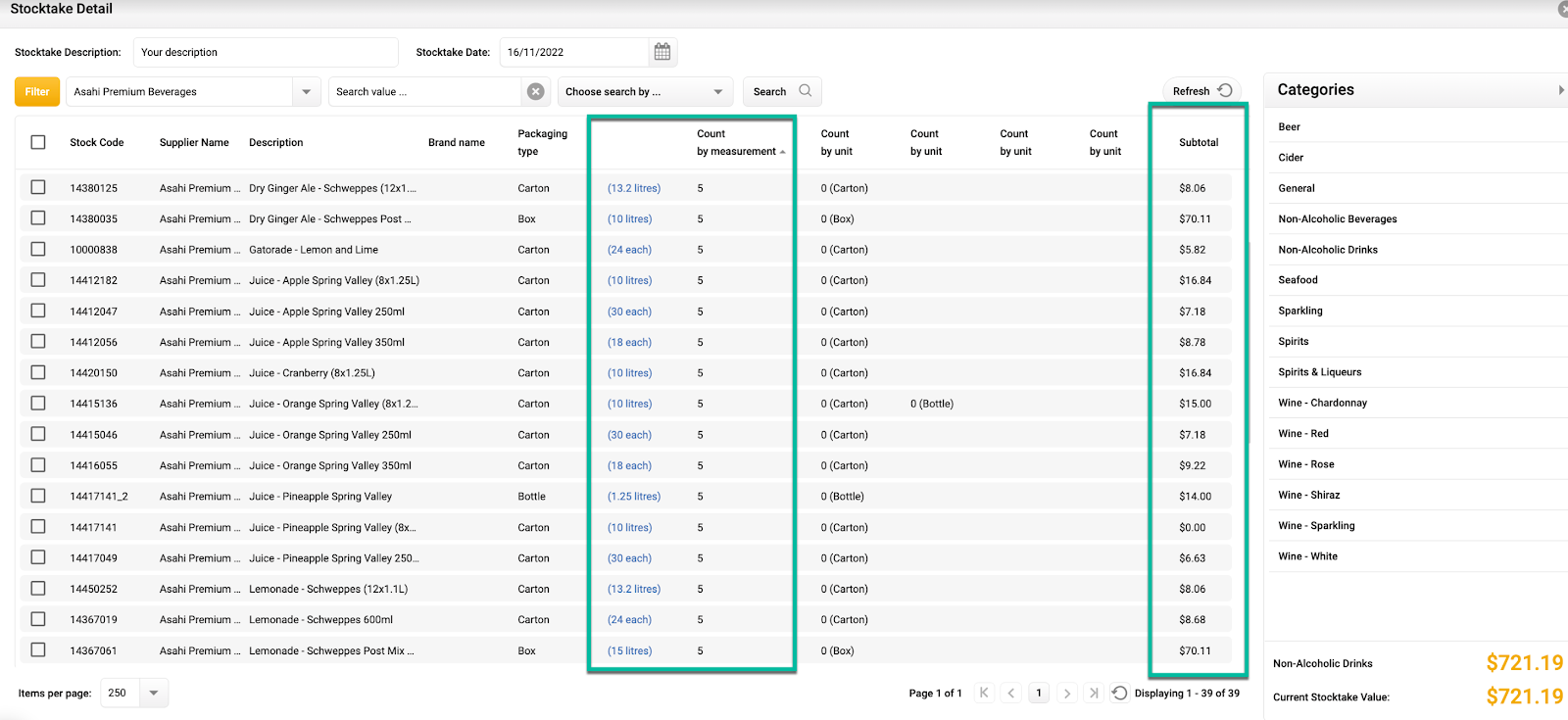
Task: Select the Spirits & Liqueurs category
Action: (x=1319, y=371)
